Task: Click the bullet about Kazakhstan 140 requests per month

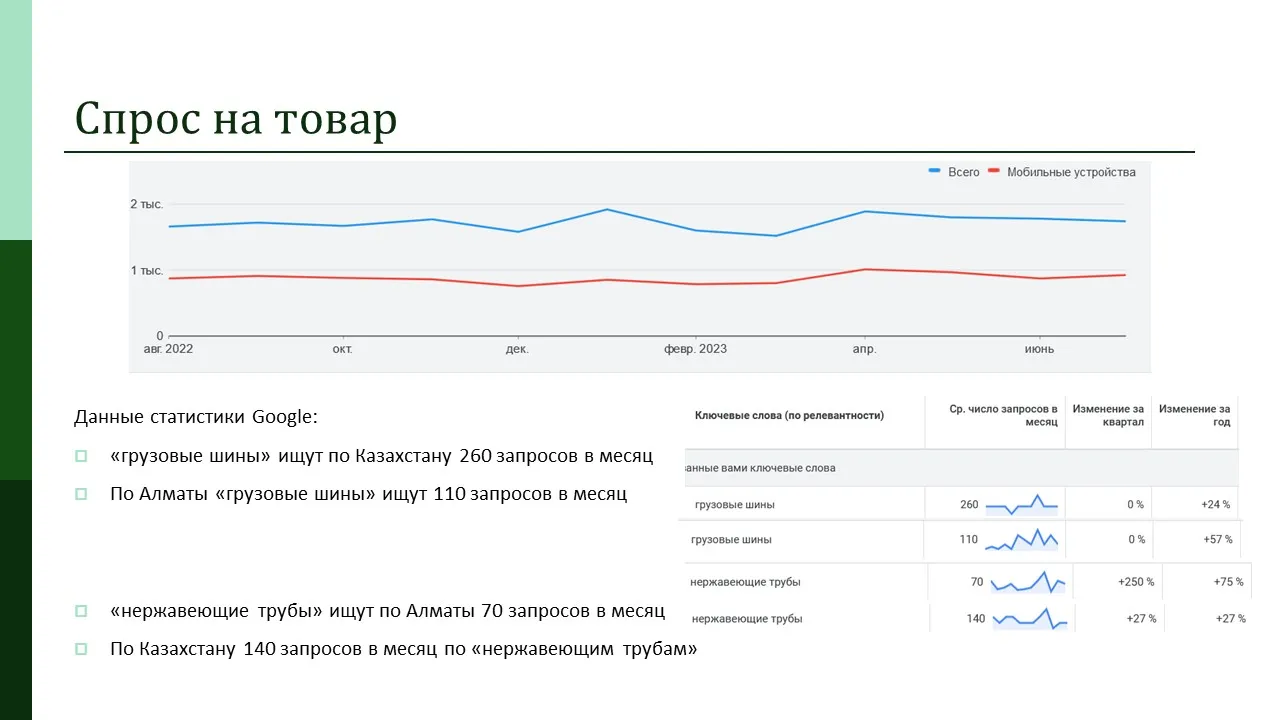Action: point(403,648)
